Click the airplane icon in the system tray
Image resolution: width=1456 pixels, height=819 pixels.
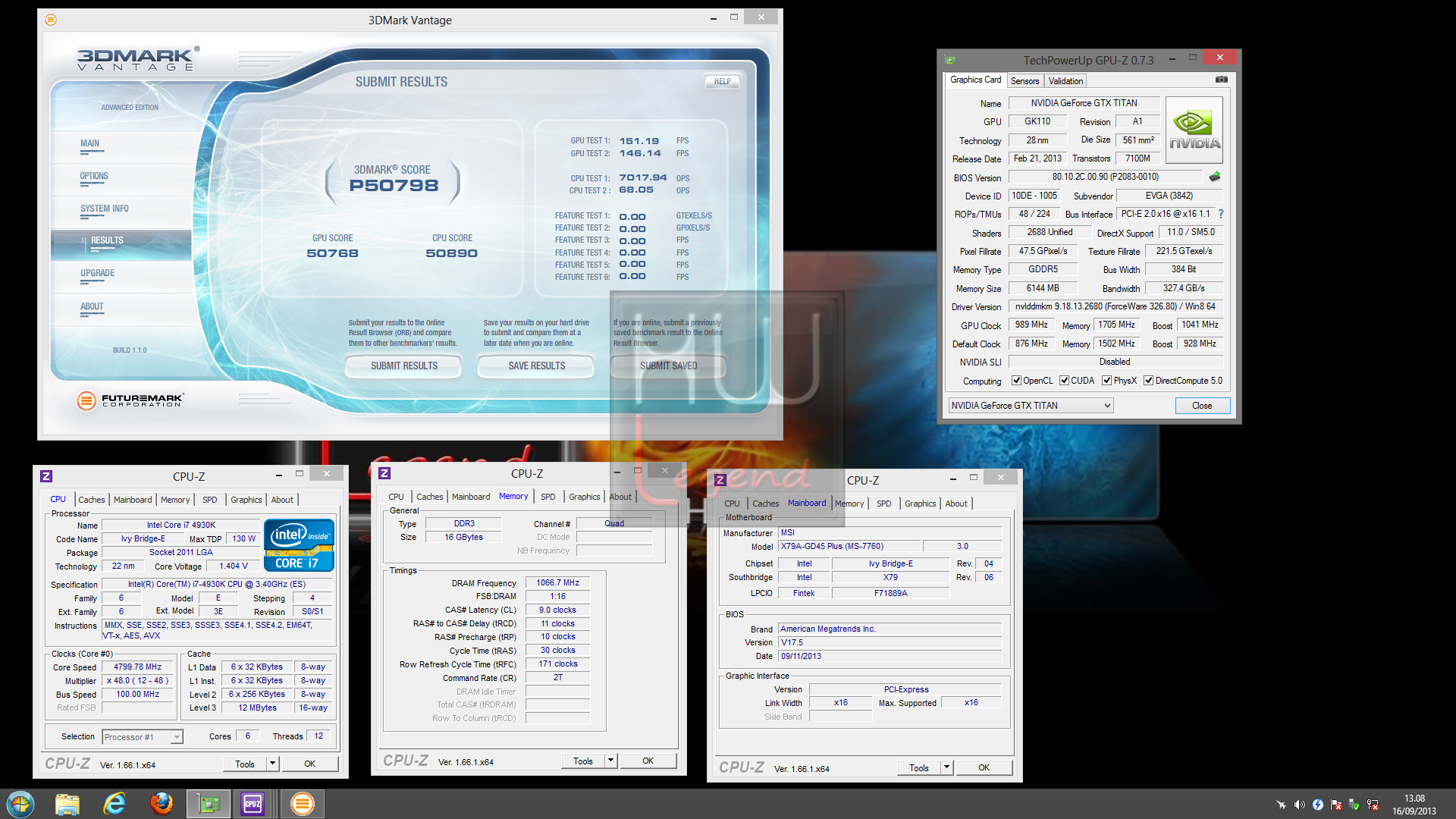[1282, 805]
